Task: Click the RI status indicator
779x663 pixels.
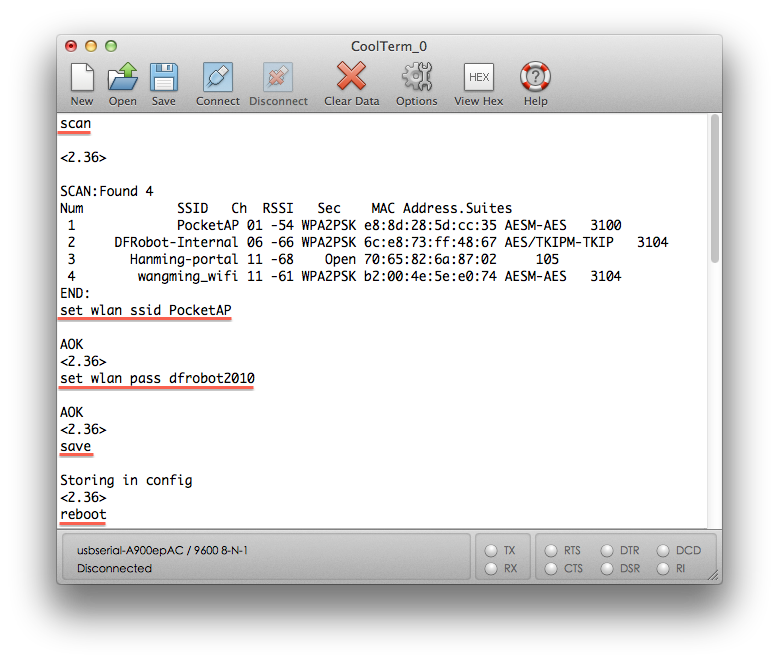Action: click(663, 569)
